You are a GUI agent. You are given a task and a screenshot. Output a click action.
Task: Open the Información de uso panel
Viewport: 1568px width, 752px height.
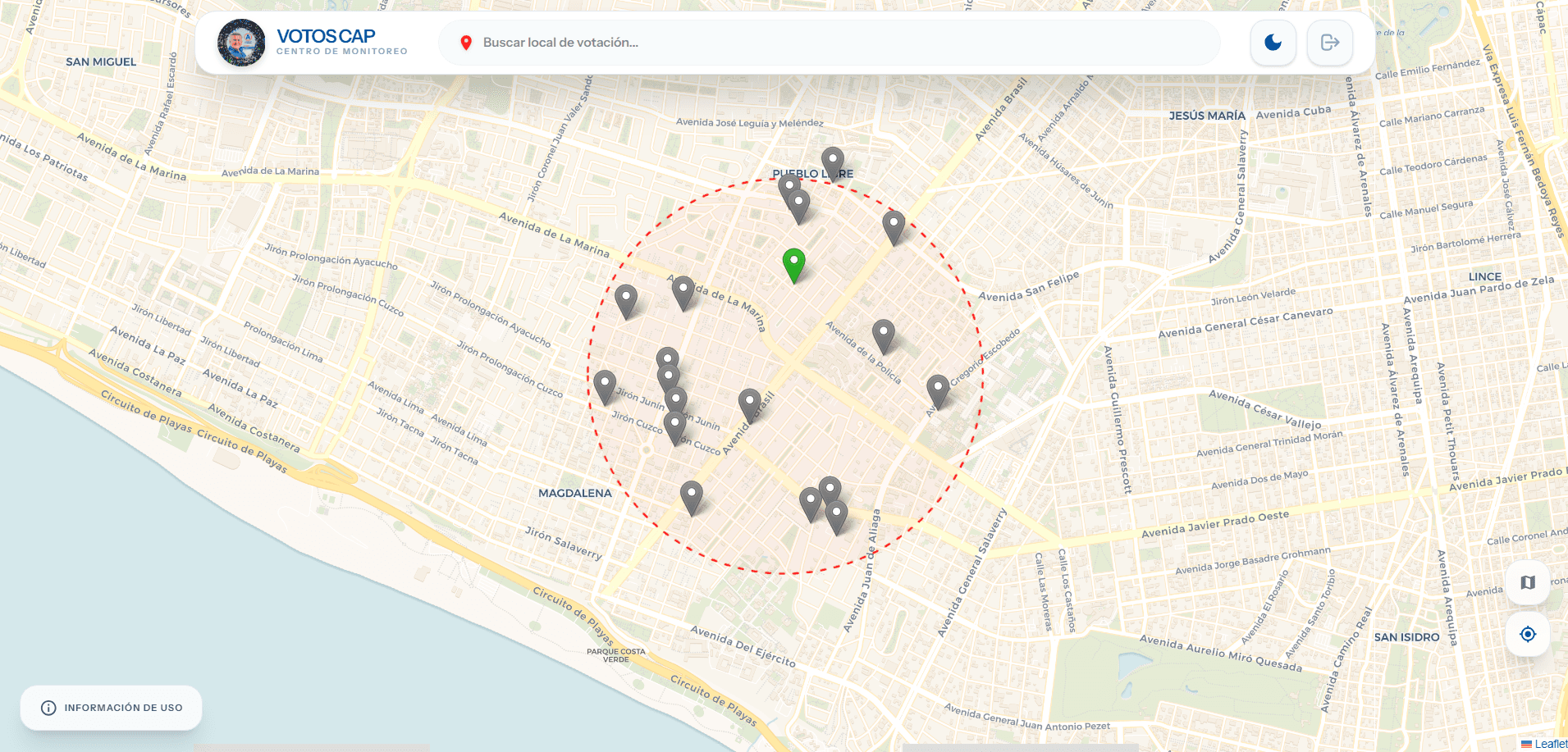coord(112,708)
